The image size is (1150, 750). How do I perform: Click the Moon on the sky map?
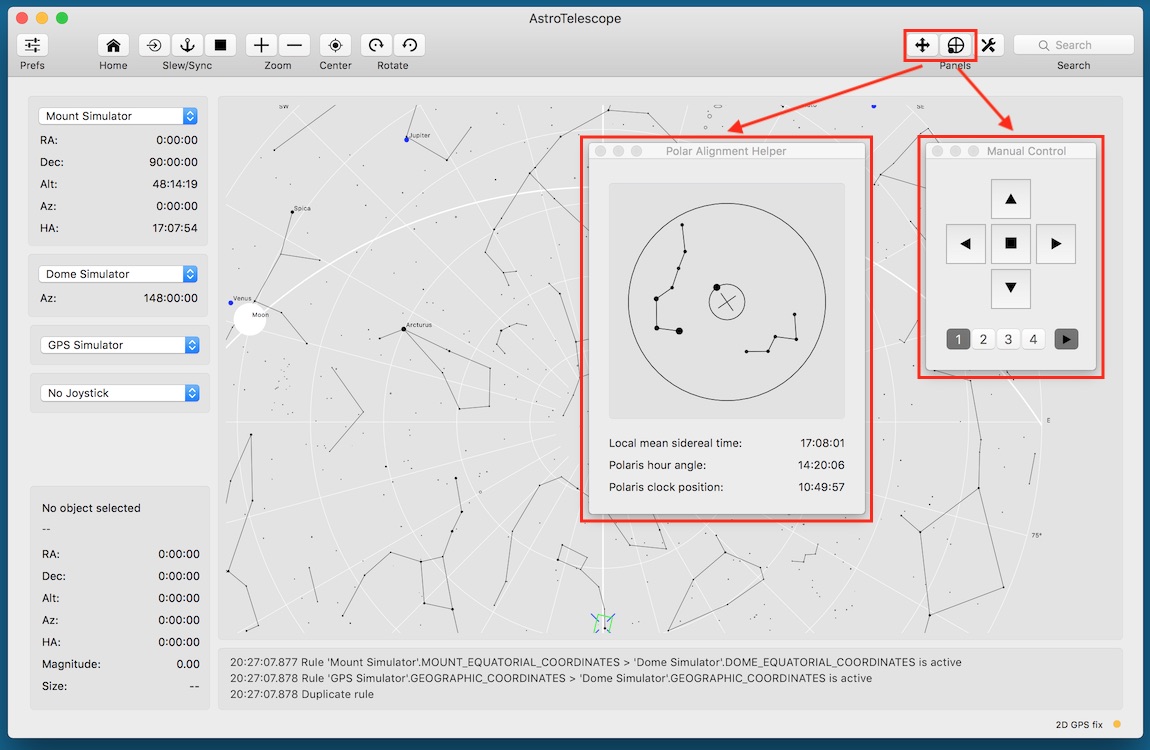point(249,320)
